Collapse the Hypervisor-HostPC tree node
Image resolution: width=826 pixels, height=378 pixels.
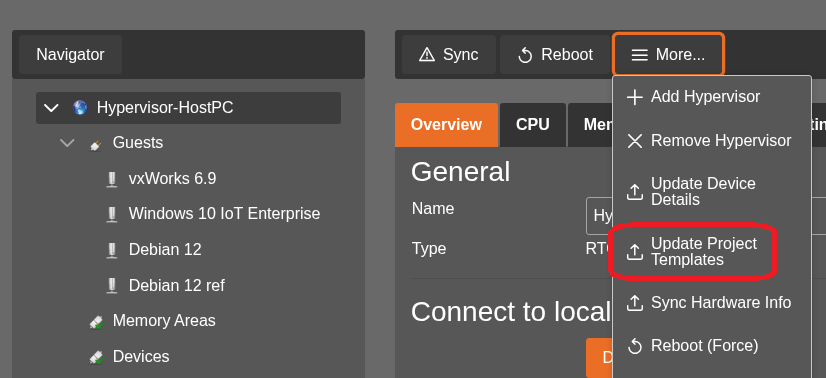tap(51, 108)
